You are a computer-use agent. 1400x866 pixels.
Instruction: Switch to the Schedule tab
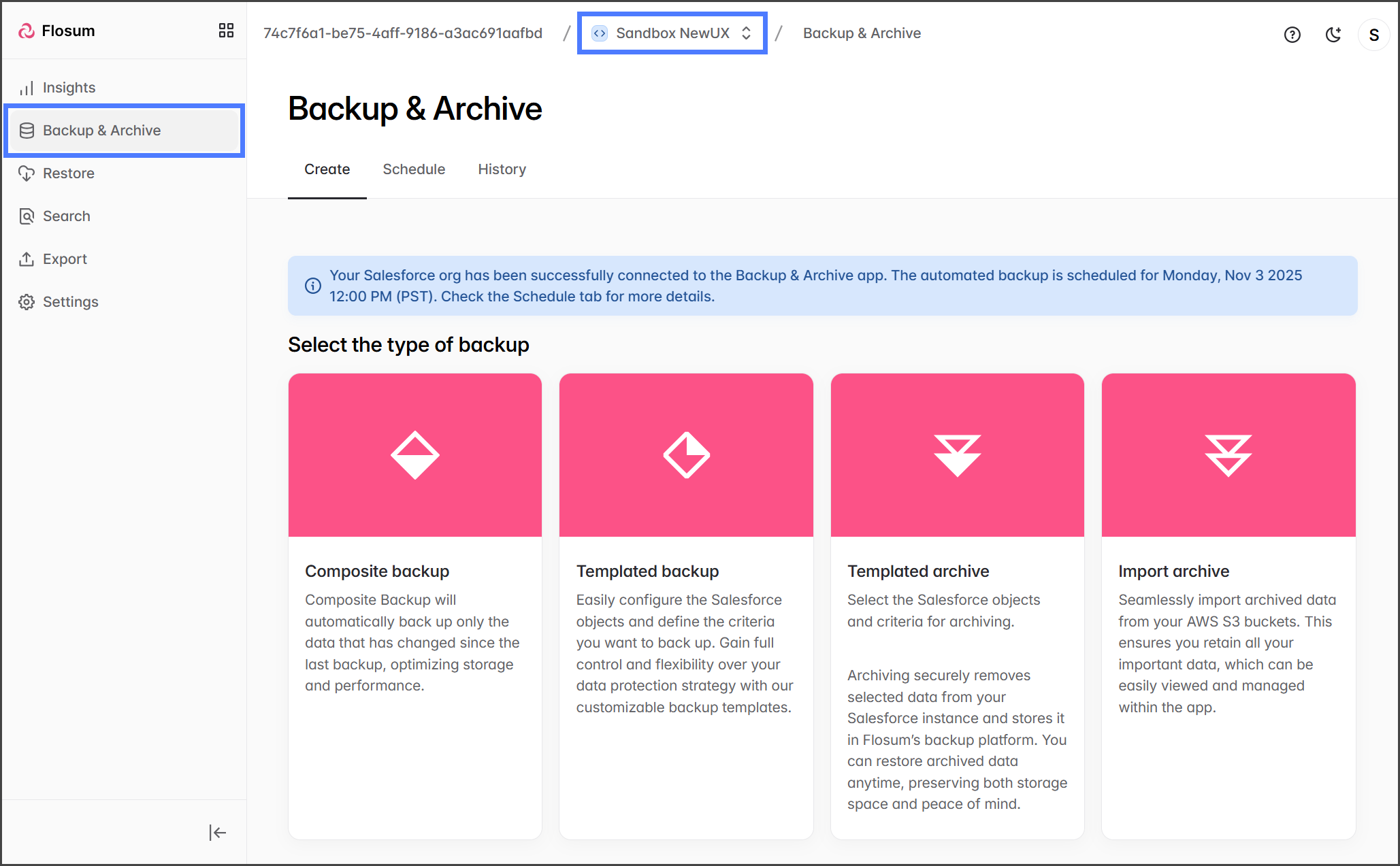coord(414,169)
